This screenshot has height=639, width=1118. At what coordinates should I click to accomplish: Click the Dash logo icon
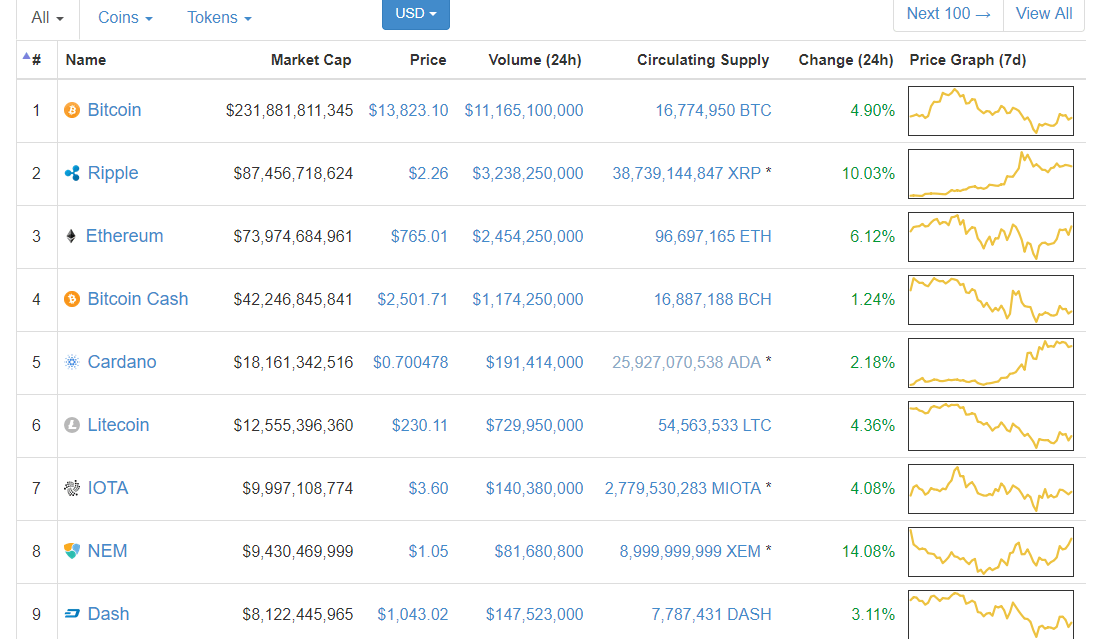click(72, 614)
